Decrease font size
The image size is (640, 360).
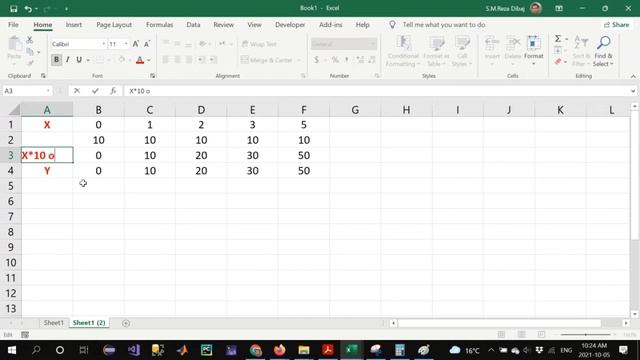[147, 44]
